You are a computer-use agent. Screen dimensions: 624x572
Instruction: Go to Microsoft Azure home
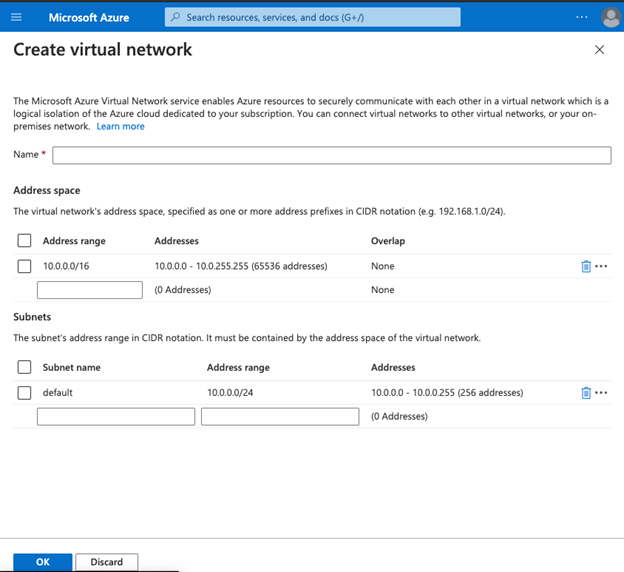pyautogui.click(x=89, y=18)
